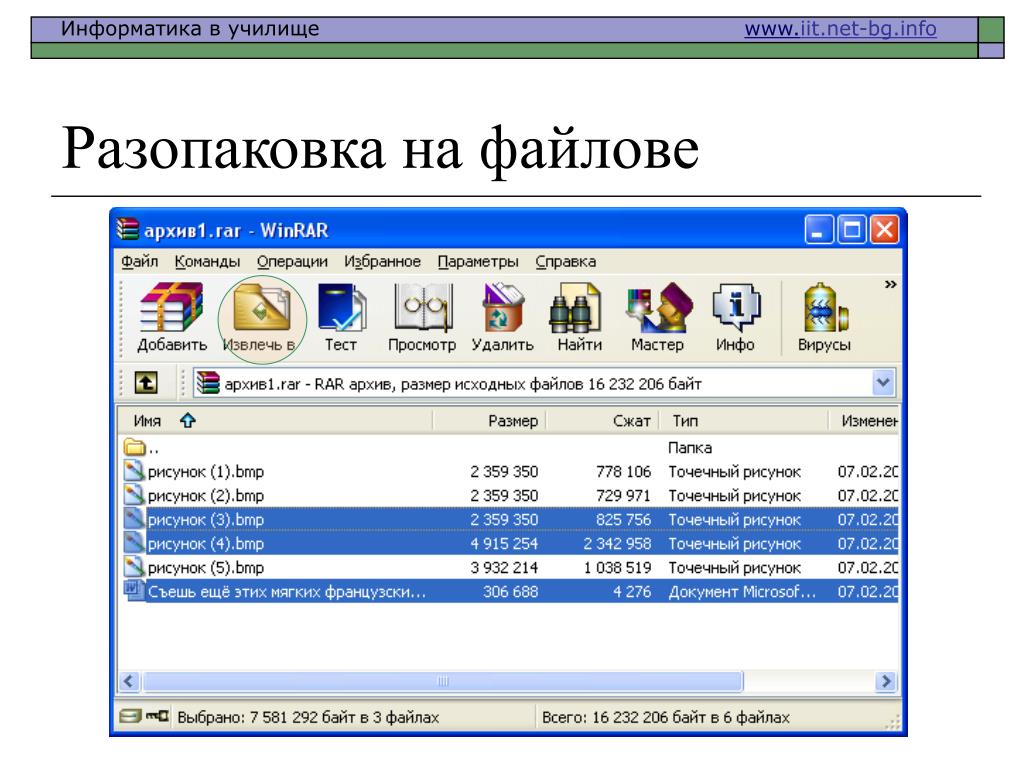Run the Тест archive test icon
Image resolution: width=1024 pixels, height=768 pixels.
(x=340, y=318)
